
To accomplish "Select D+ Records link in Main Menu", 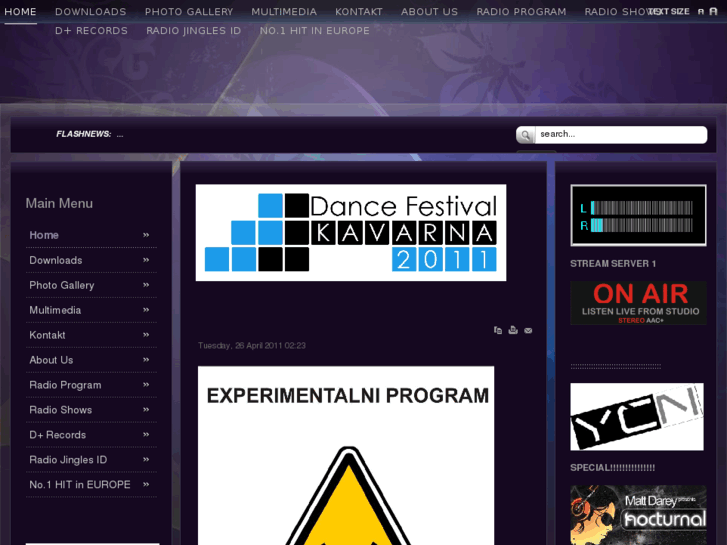I will tap(57, 435).
